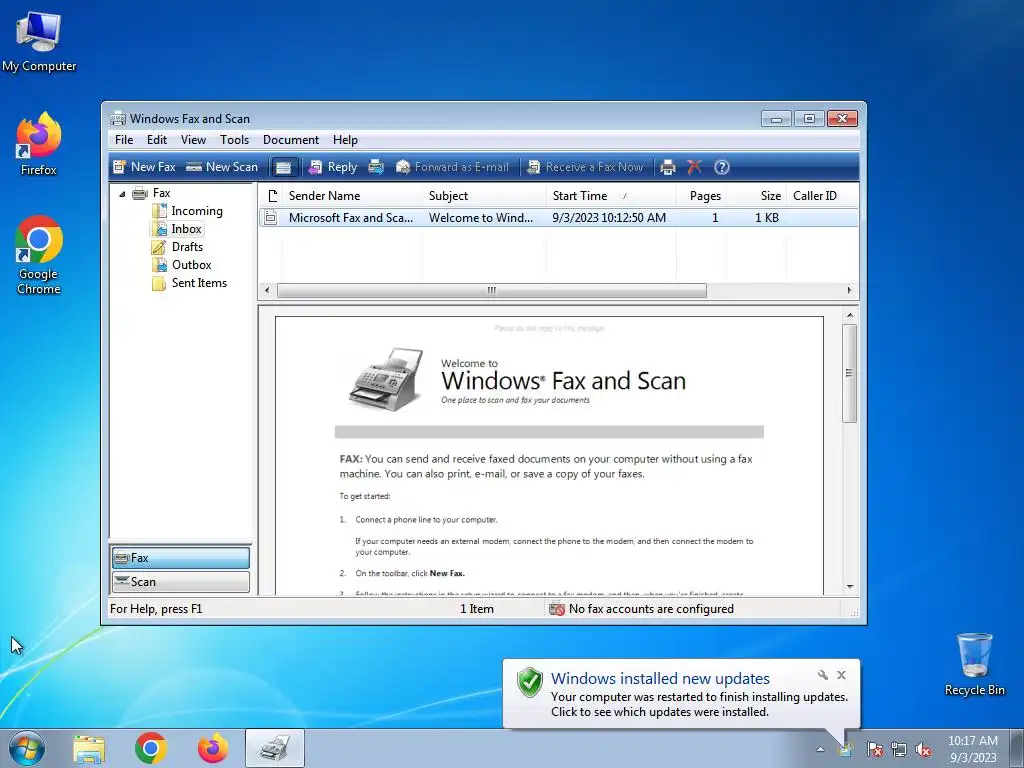The height and width of the screenshot is (768, 1024).
Task: Click the fax account status bar icon
Action: click(556, 609)
